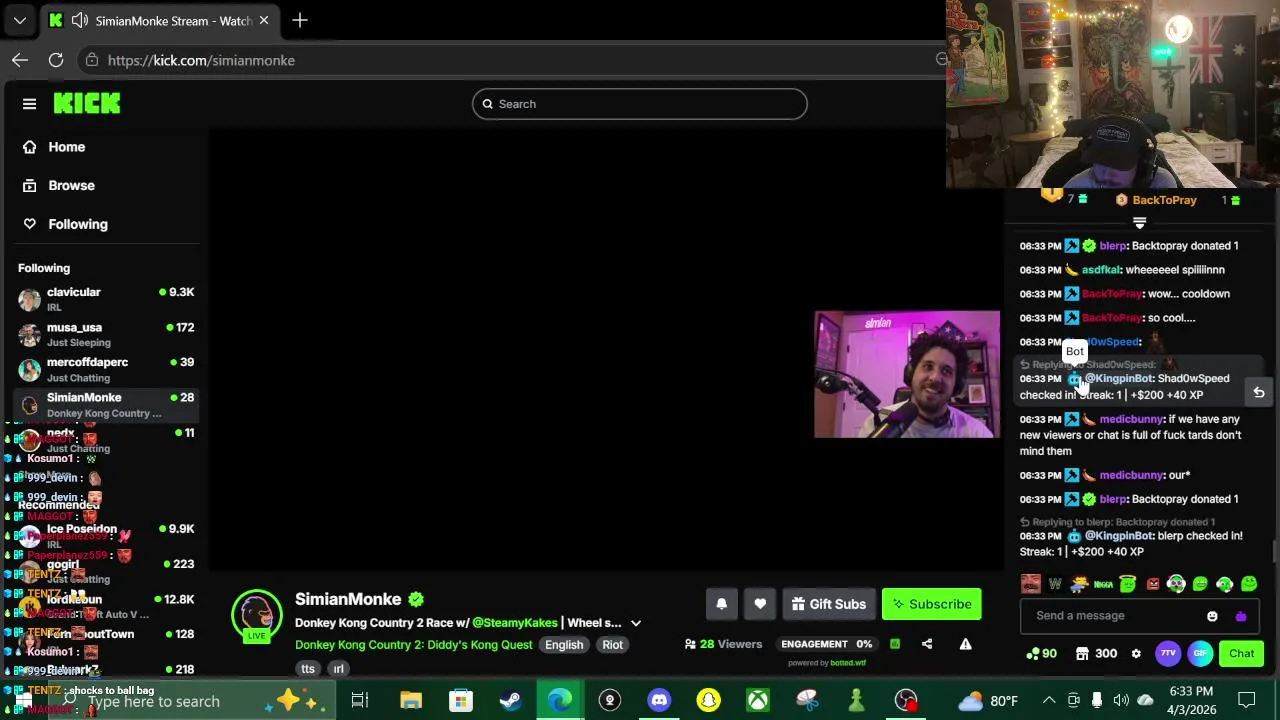Select the tts tag
This screenshot has height=720, width=1280.
(308, 669)
